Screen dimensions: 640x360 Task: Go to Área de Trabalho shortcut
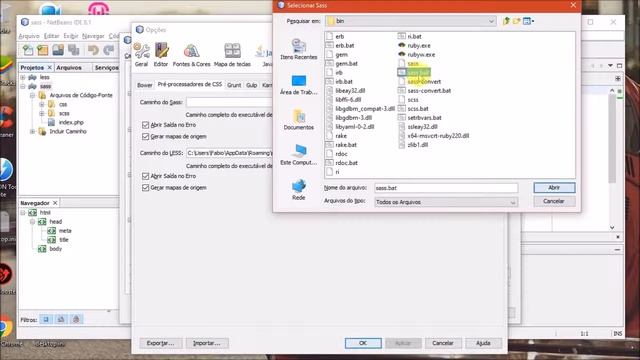tap(299, 84)
